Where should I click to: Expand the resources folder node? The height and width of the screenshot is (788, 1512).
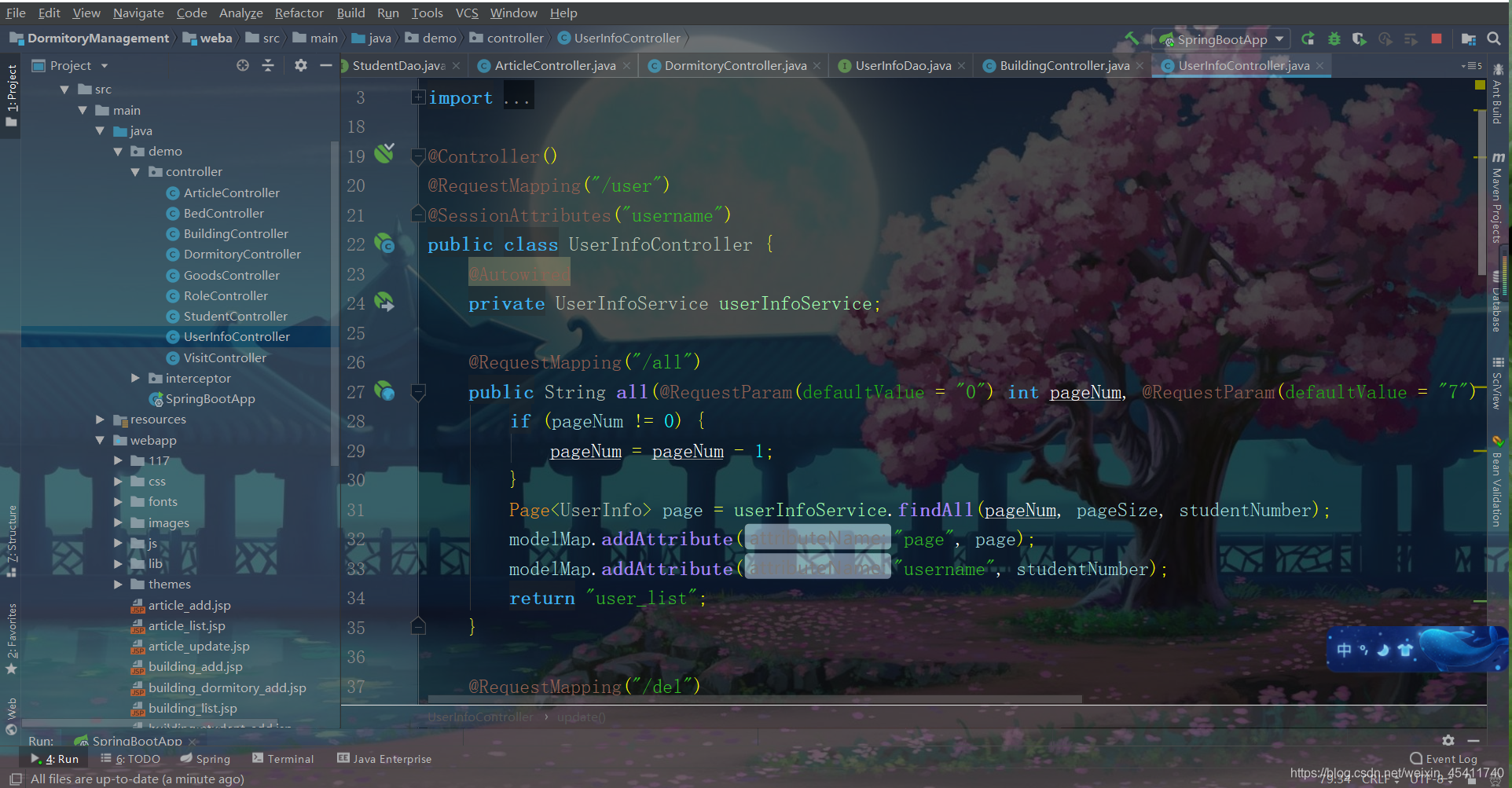click(100, 420)
